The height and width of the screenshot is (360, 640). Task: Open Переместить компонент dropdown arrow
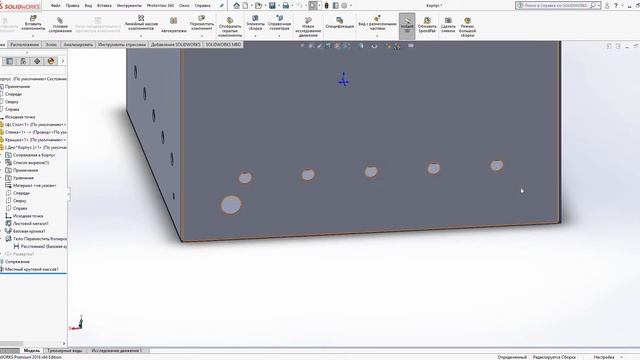(202, 36)
